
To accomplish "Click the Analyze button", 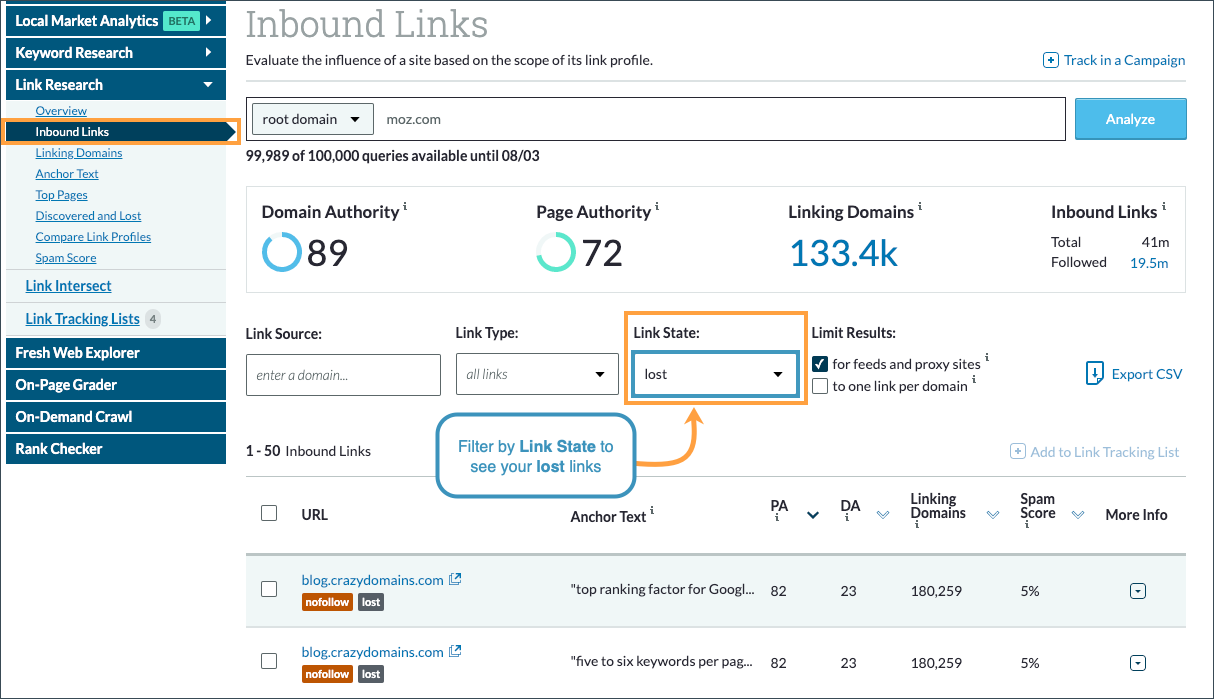I will (x=1130, y=118).
